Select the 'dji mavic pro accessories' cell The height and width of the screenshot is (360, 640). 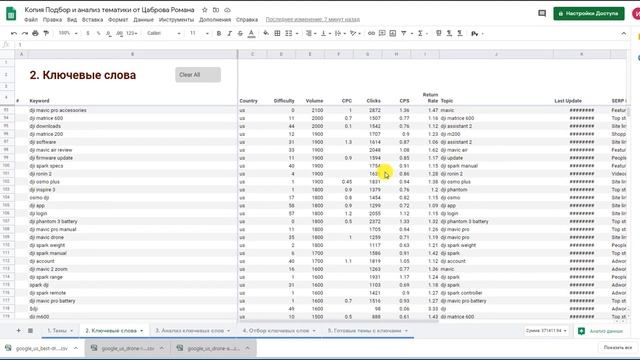(132, 110)
